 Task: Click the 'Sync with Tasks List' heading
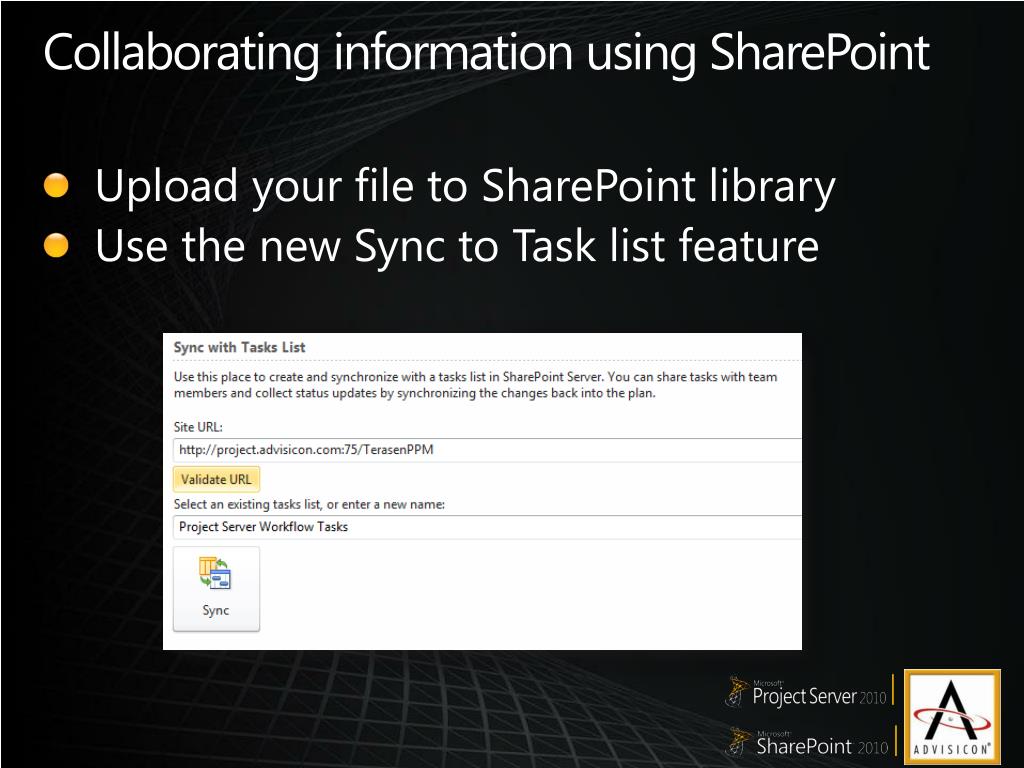[240, 347]
